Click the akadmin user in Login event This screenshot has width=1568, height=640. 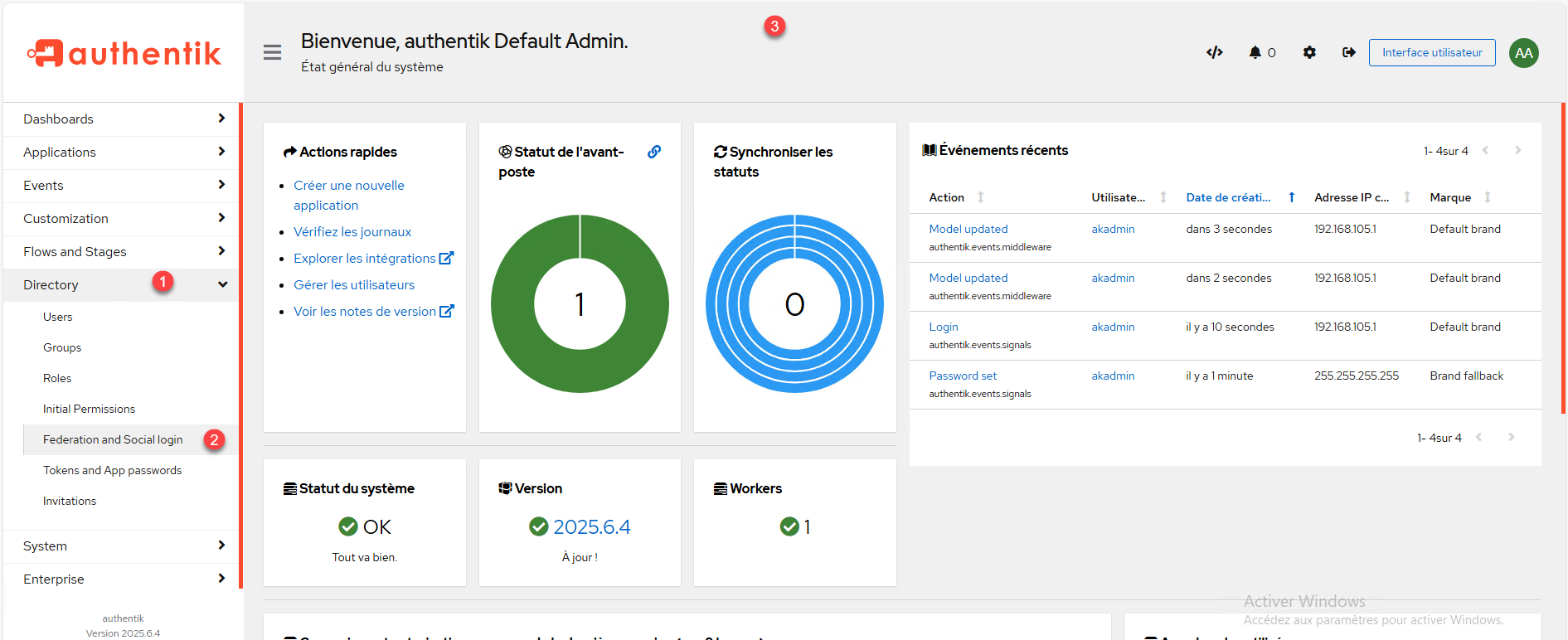[1113, 327]
